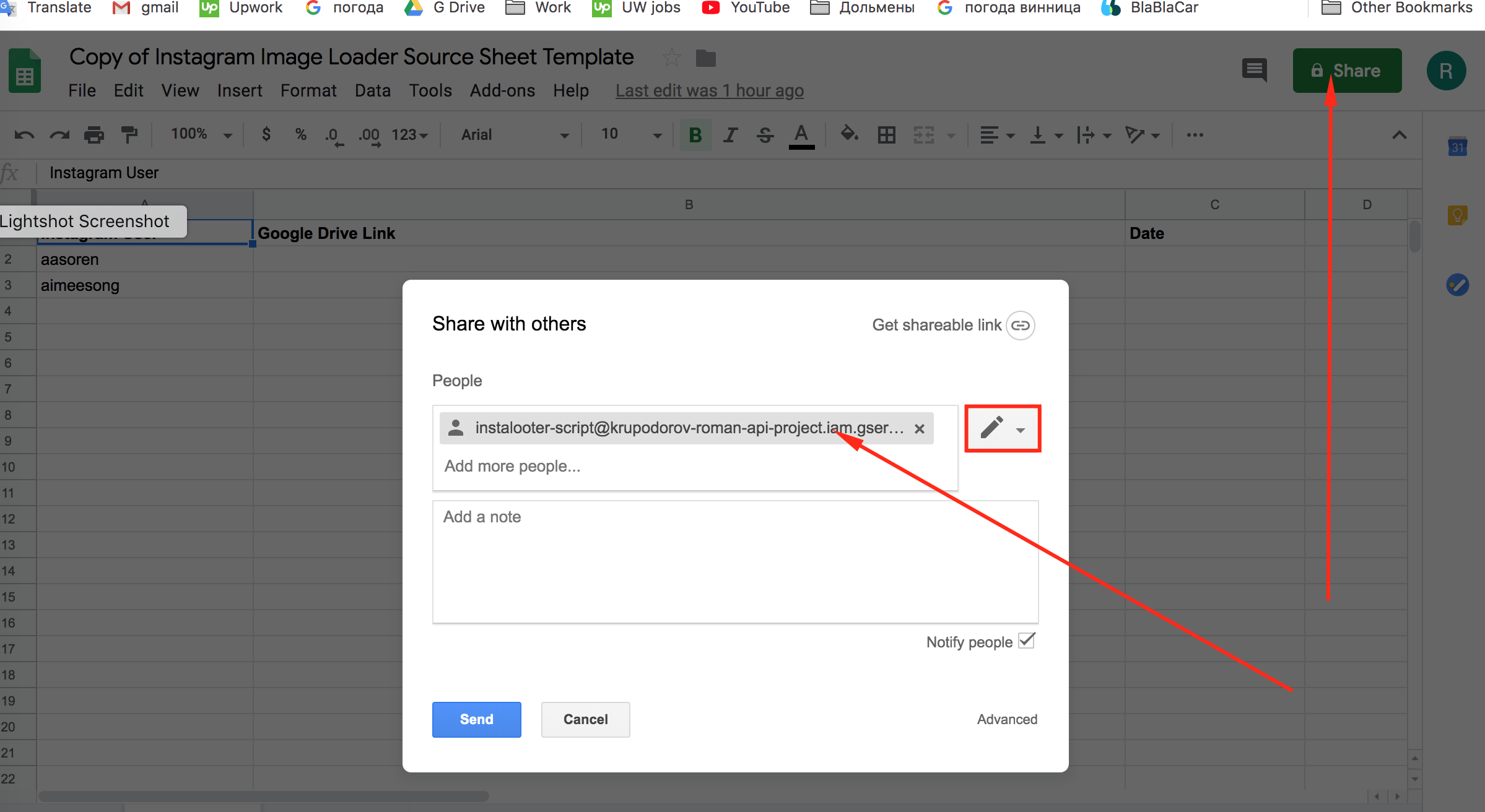Open the comments history icon
The width and height of the screenshot is (1485, 812).
(x=1254, y=70)
